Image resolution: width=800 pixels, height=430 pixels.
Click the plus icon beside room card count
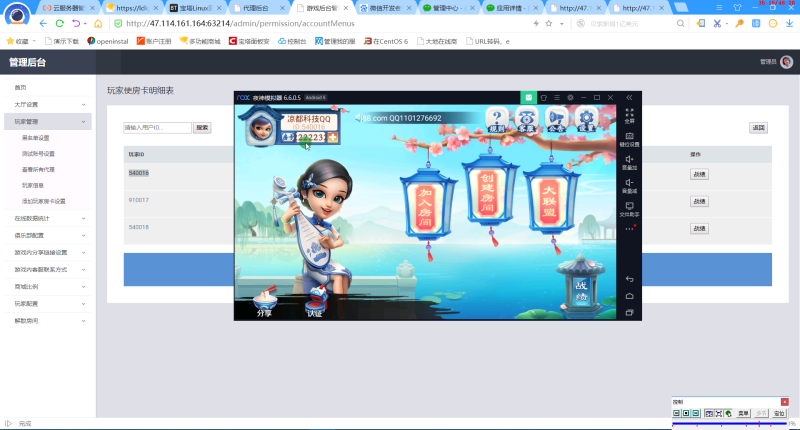[332, 137]
